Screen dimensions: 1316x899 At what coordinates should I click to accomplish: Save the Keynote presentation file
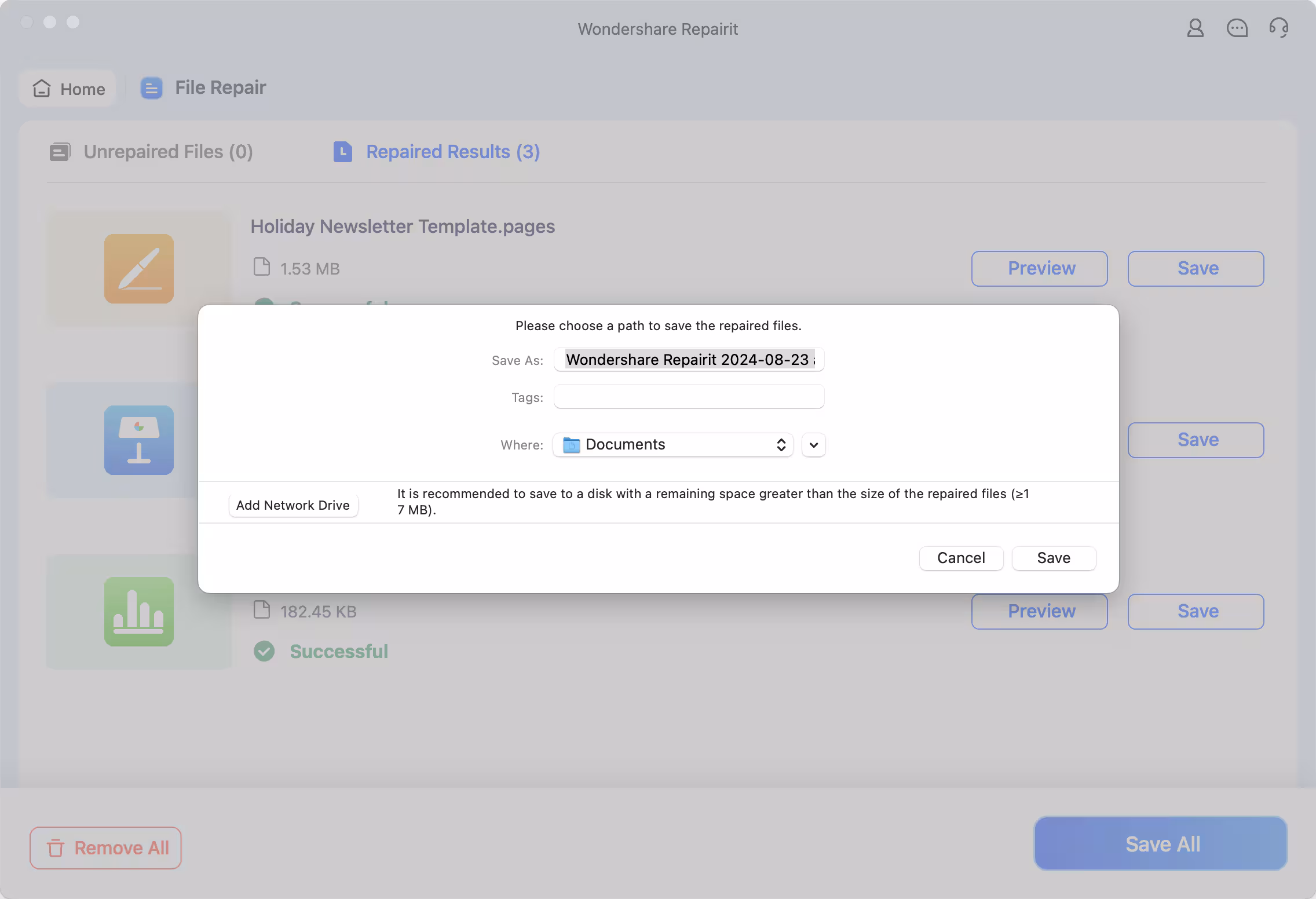[x=1196, y=440]
